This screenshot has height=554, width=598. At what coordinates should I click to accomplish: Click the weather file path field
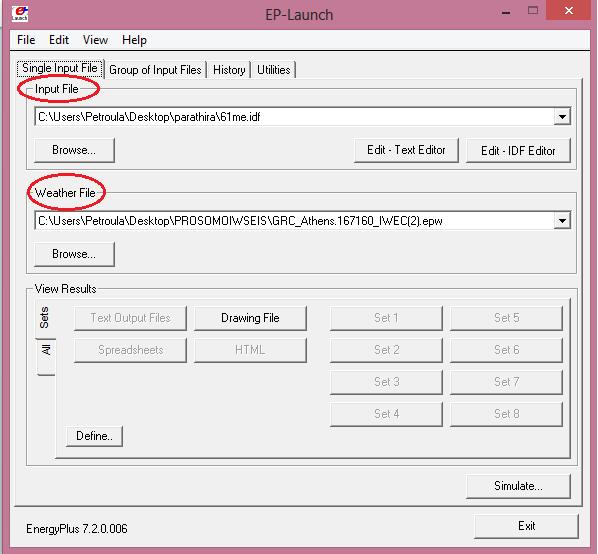294,221
